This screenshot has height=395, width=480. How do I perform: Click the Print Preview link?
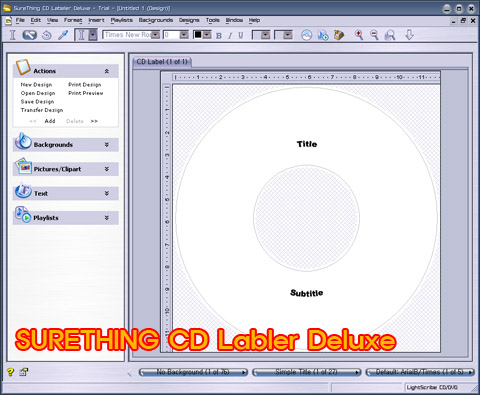(86, 93)
